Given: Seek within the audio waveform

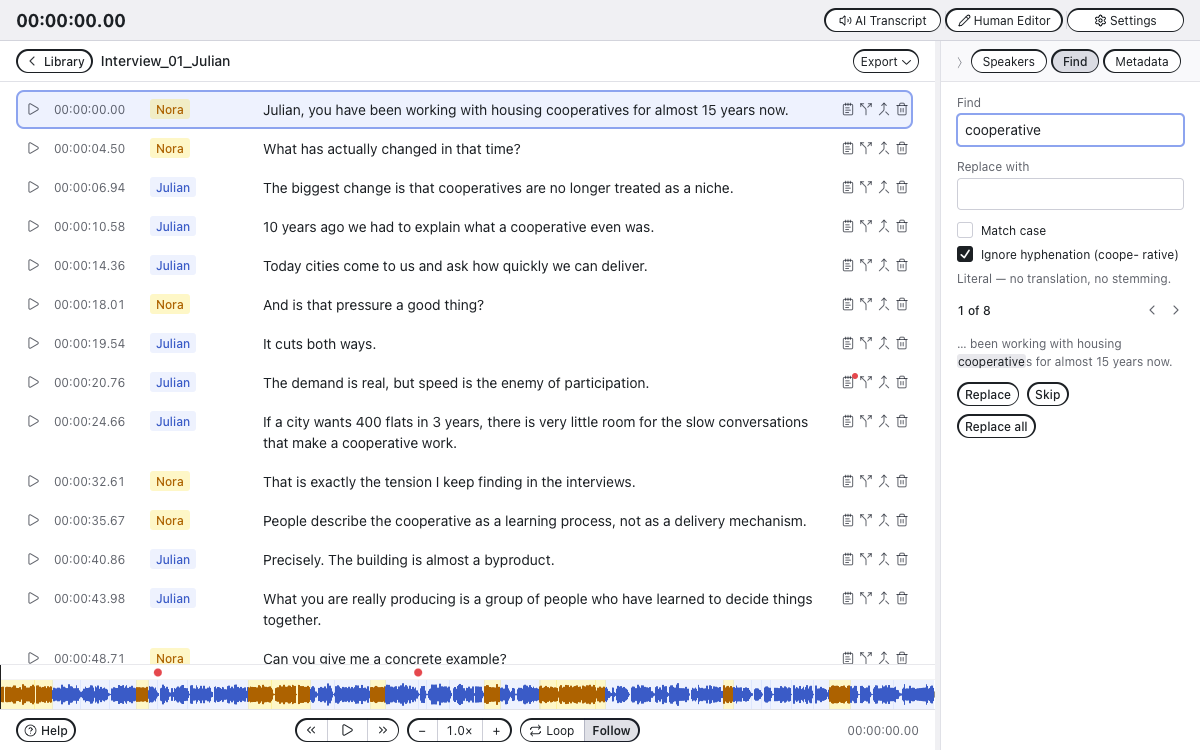Looking at the screenshot, I should 468,694.
